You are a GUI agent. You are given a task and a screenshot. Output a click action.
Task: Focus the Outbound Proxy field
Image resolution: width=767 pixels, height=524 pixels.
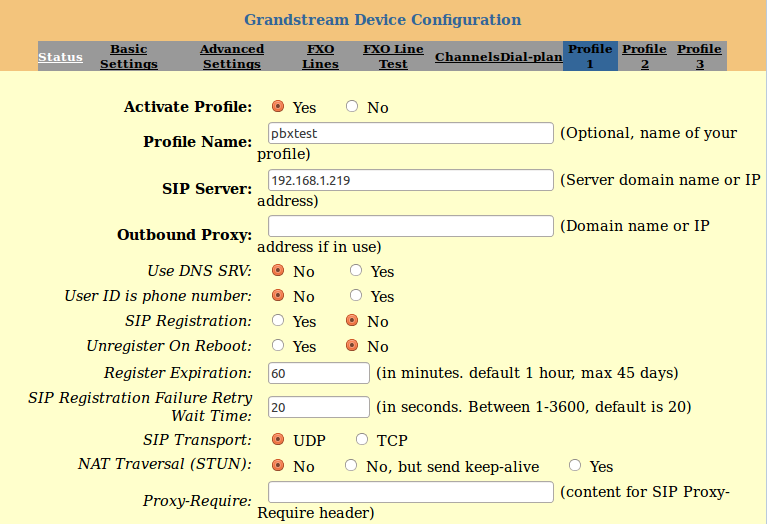pyautogui.click(x=411, y=226)
